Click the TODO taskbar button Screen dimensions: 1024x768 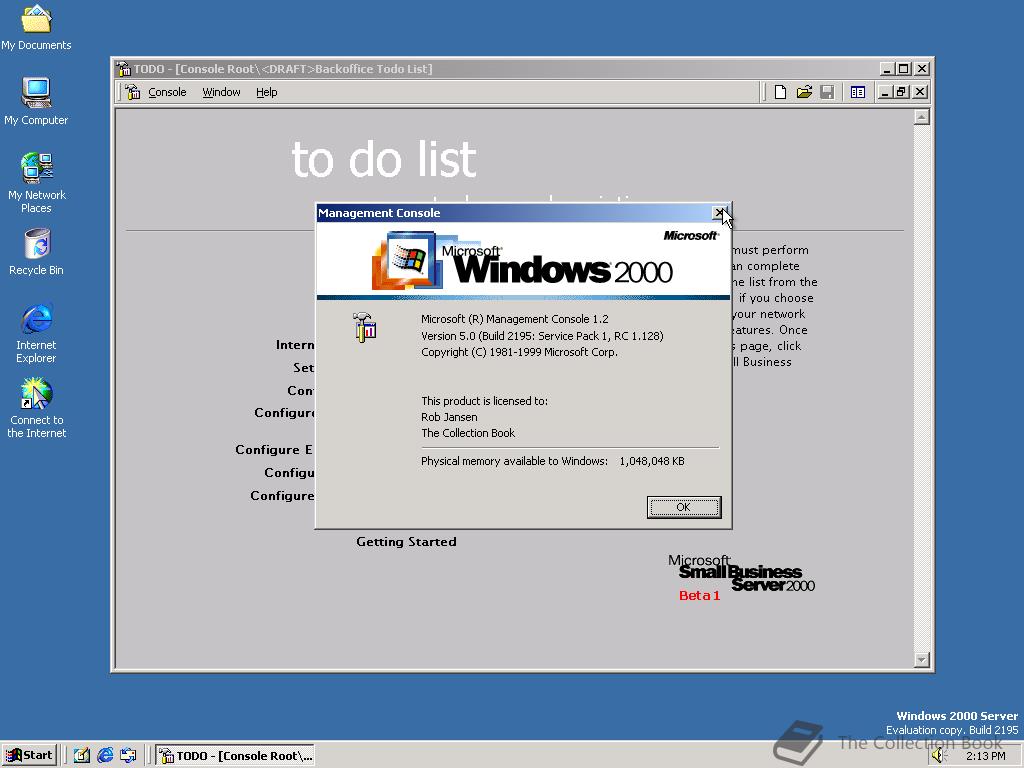coord(235,756)
